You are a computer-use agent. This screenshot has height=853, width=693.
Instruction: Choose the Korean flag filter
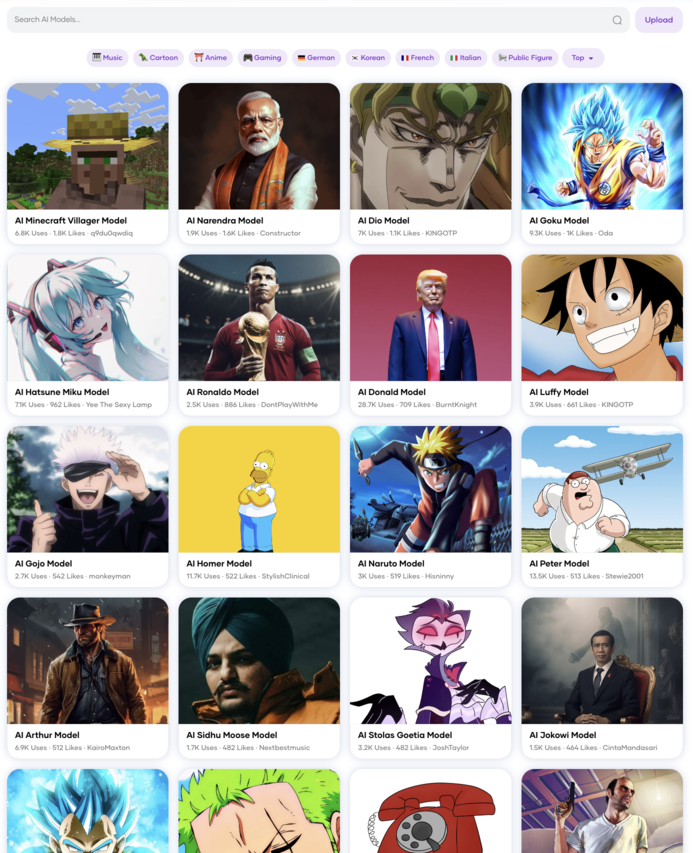pos(368,58)
